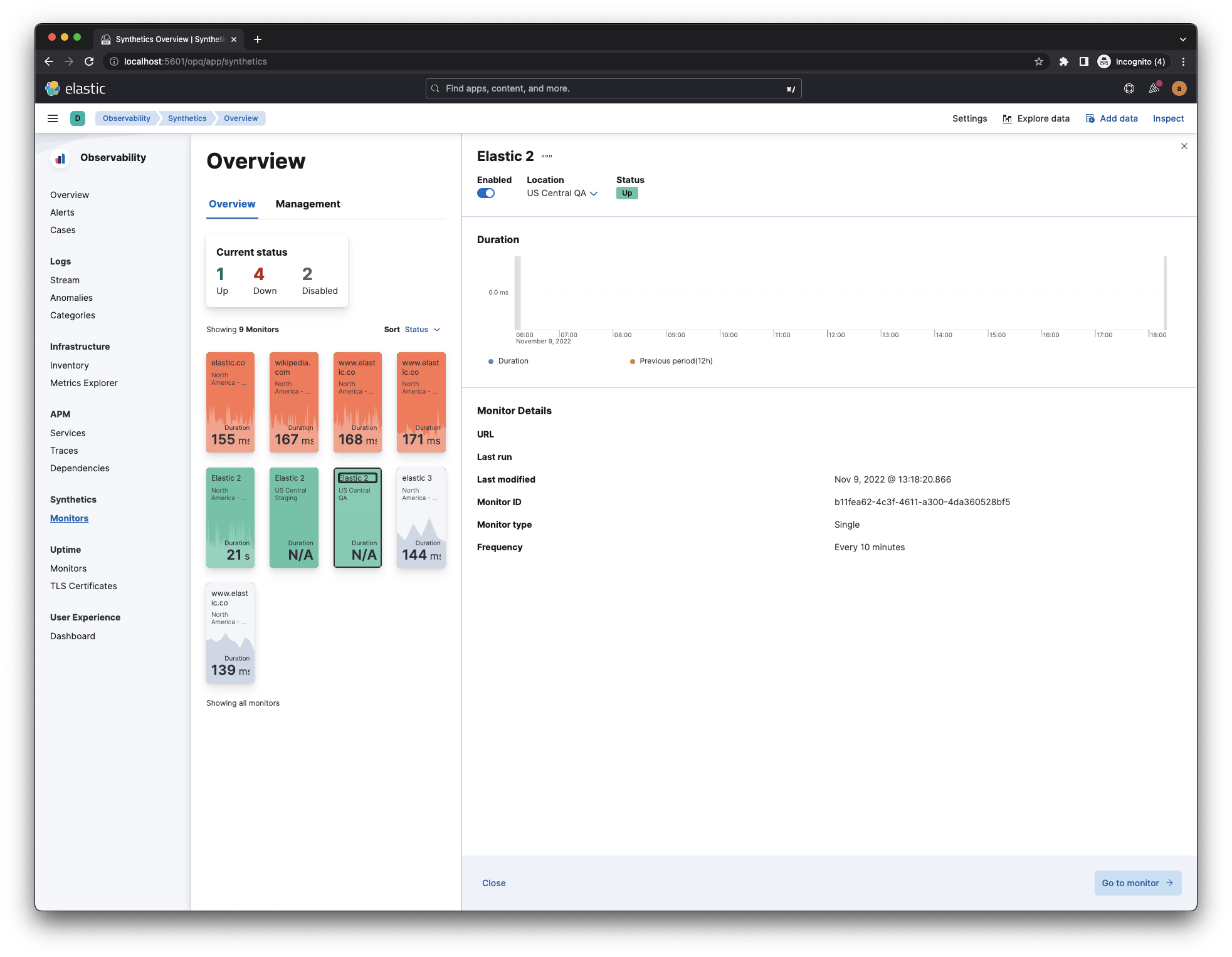1232x957 pixels.
Task: Open a new browser tab
Action: [x=258, y=39]
